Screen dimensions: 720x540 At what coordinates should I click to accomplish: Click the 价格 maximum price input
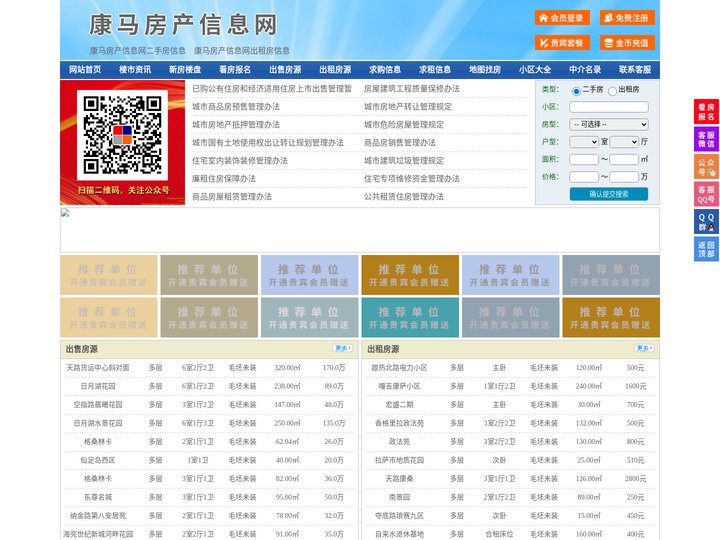(x=624, y=177)
